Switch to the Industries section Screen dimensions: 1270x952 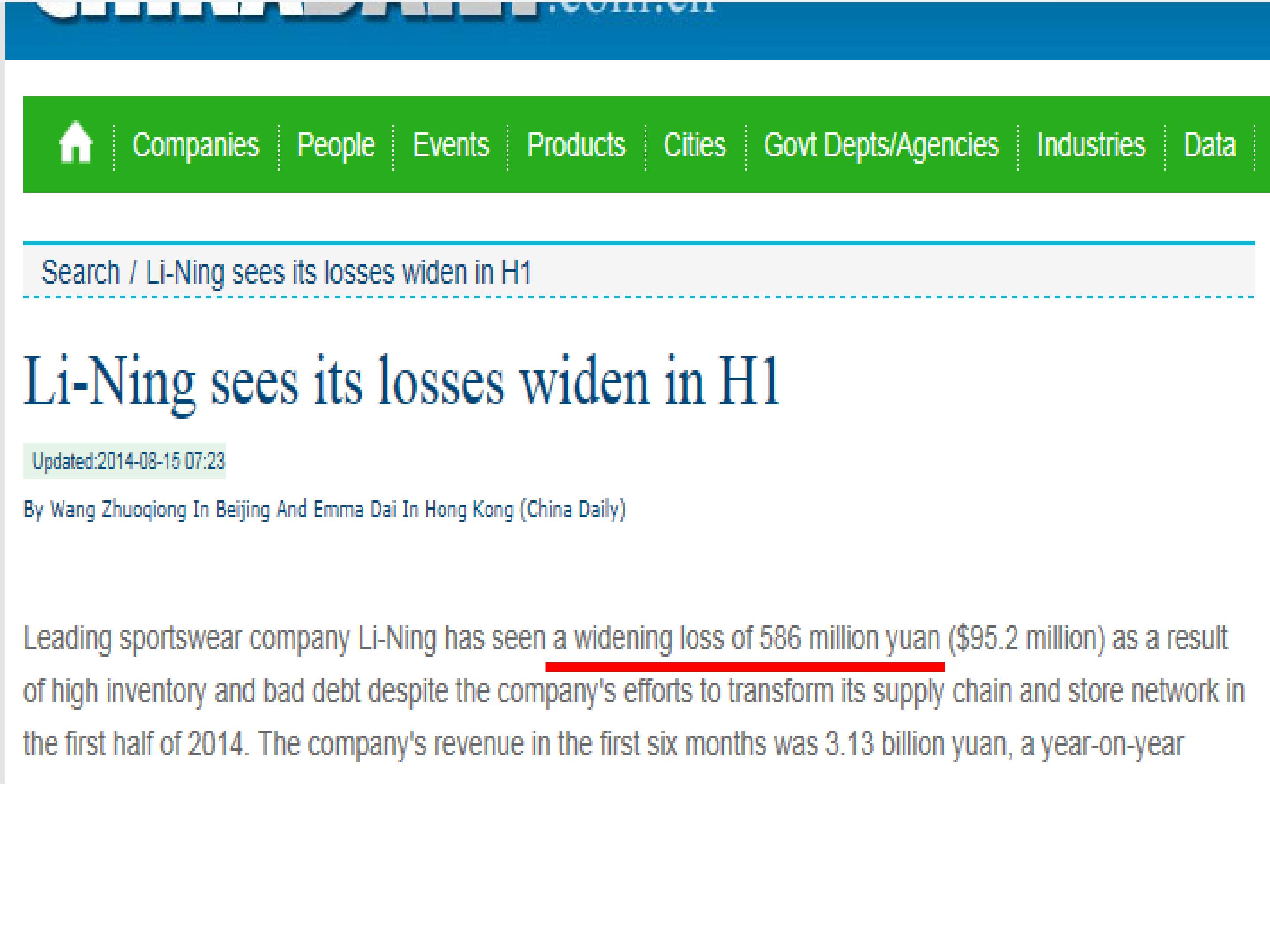pos(1091,145)
